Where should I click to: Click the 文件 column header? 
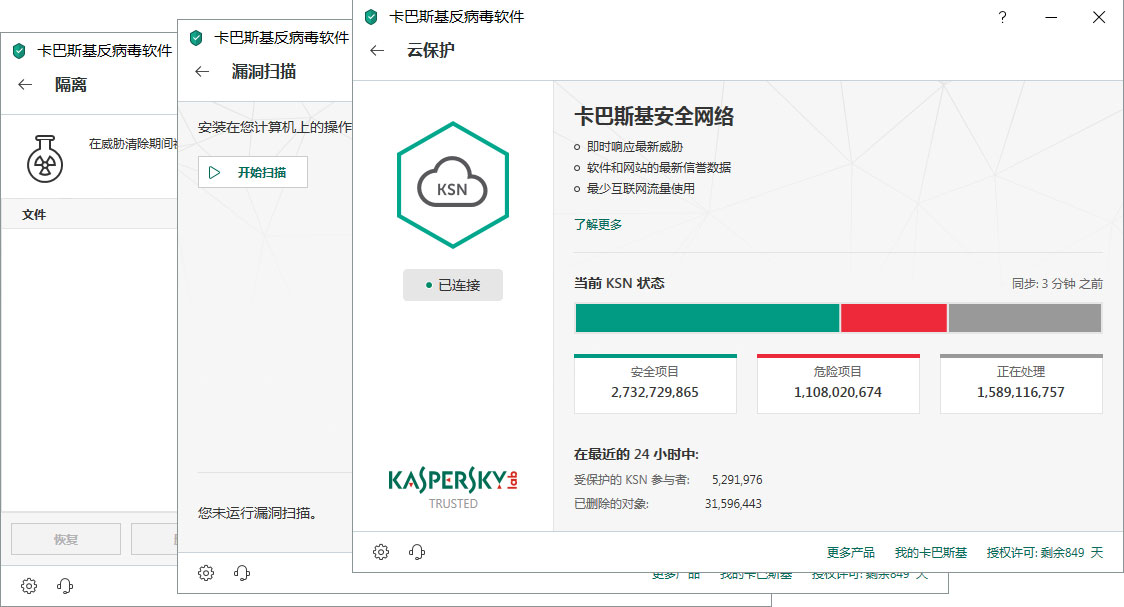point(34,214)
